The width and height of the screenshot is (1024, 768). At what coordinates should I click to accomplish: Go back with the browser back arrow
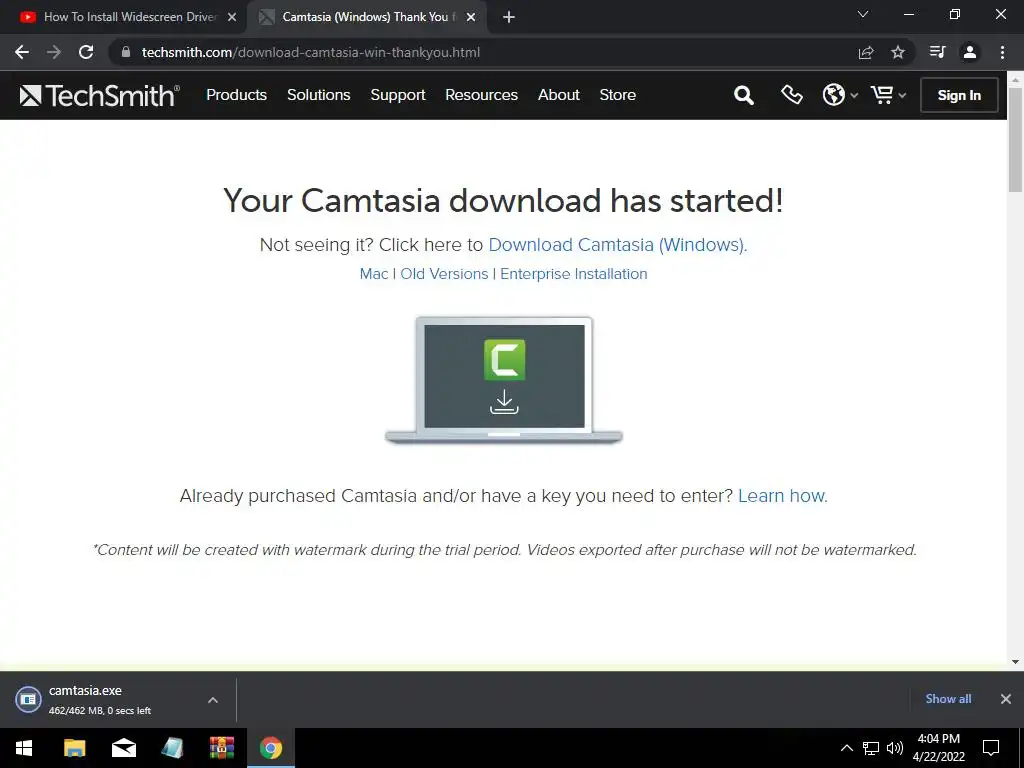(22, 52)
